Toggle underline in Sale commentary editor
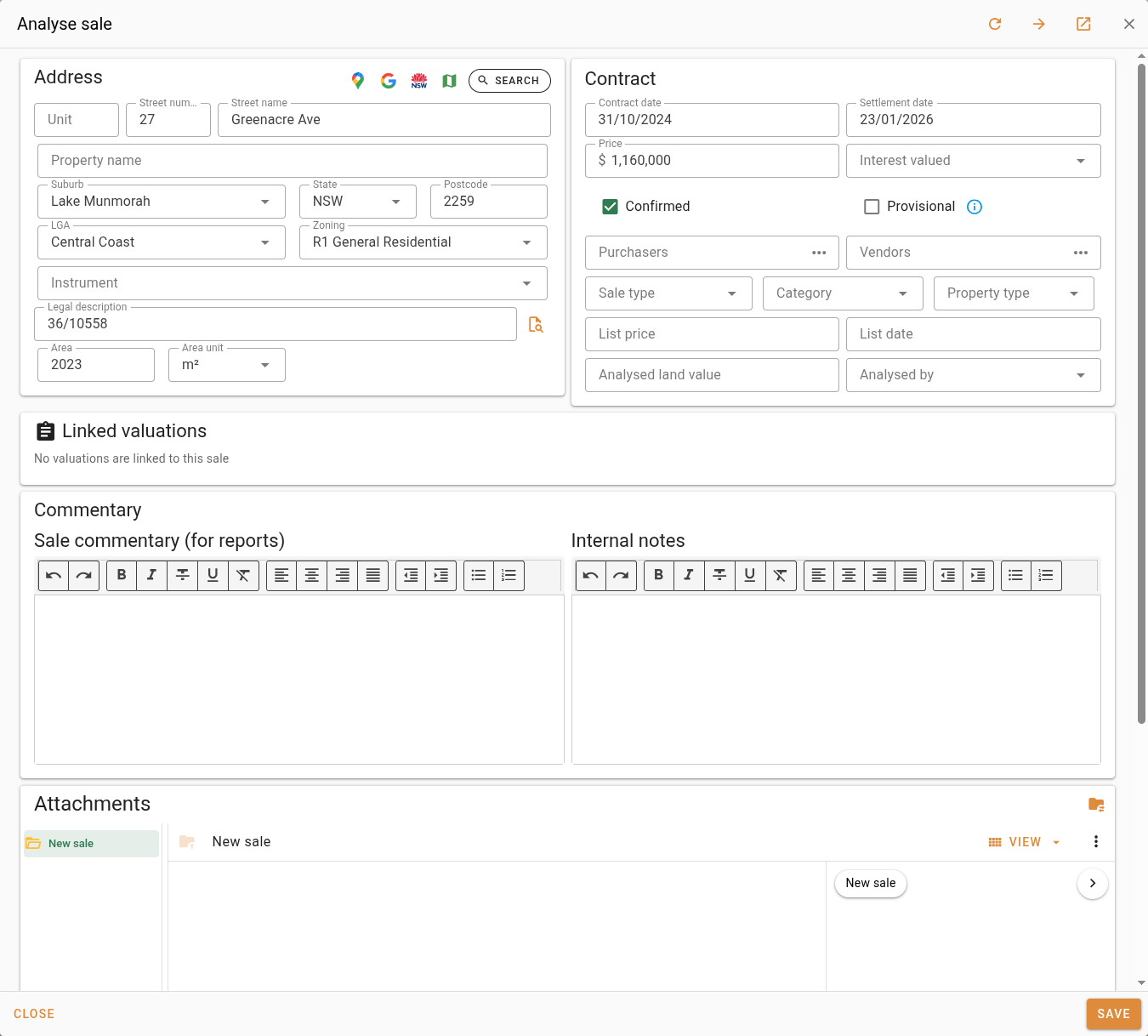1148x1036 pixels. coord(213,576)
